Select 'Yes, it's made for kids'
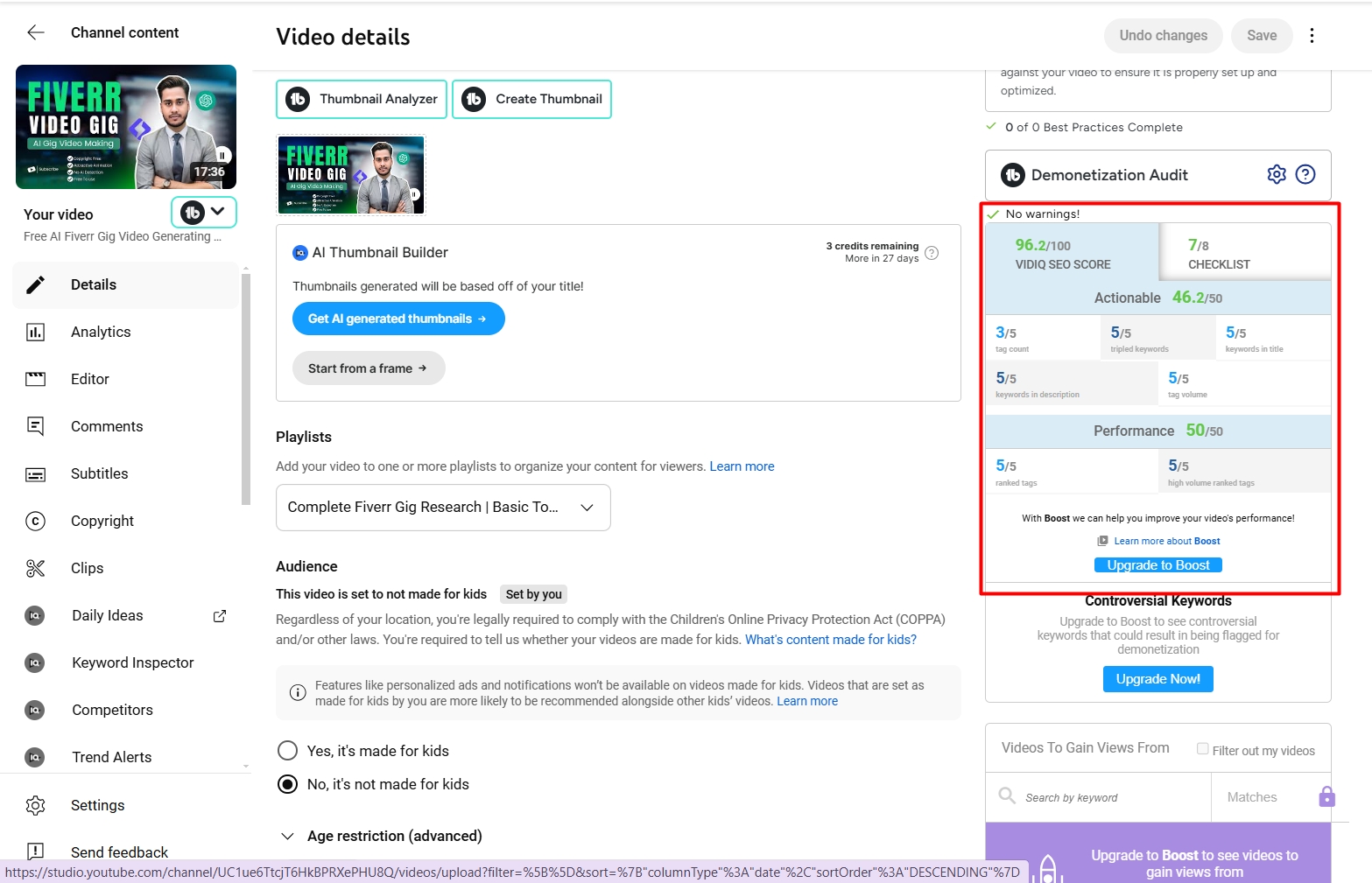 (287, 751)
